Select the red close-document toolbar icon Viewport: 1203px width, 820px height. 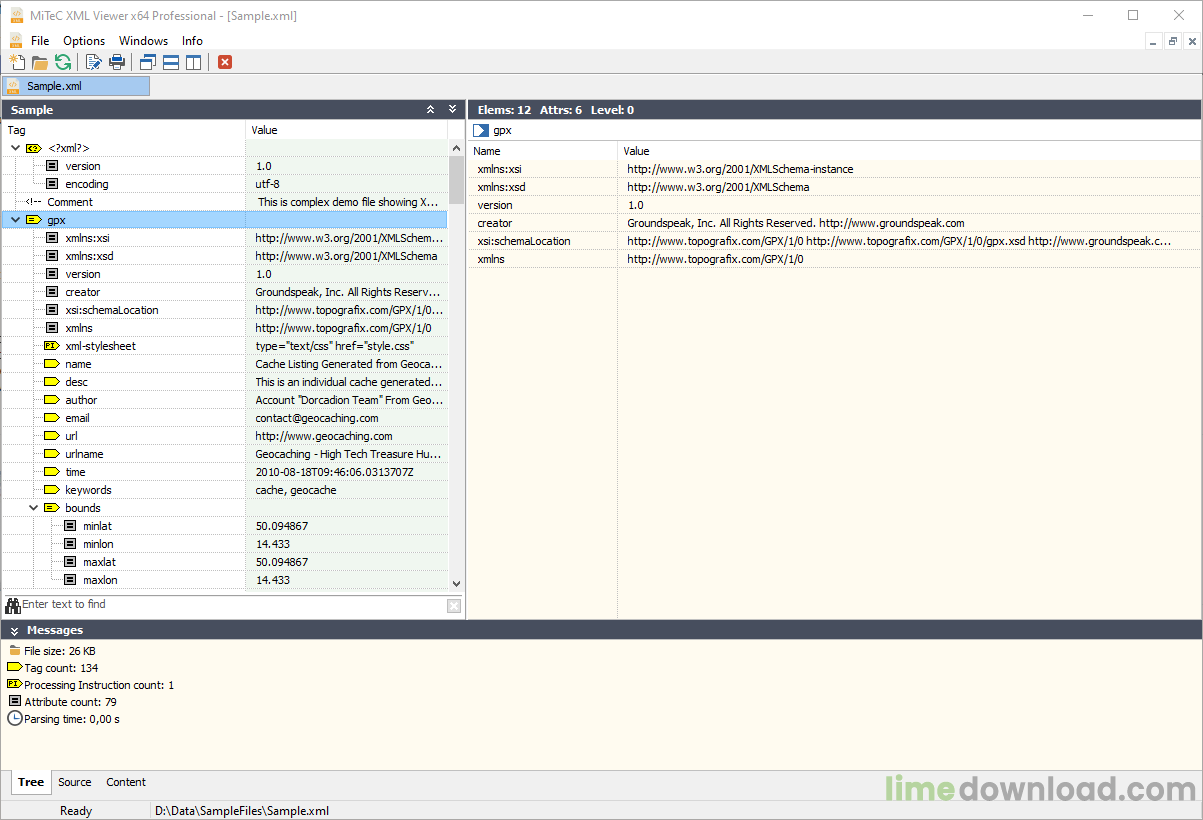(x=224, y=62)
